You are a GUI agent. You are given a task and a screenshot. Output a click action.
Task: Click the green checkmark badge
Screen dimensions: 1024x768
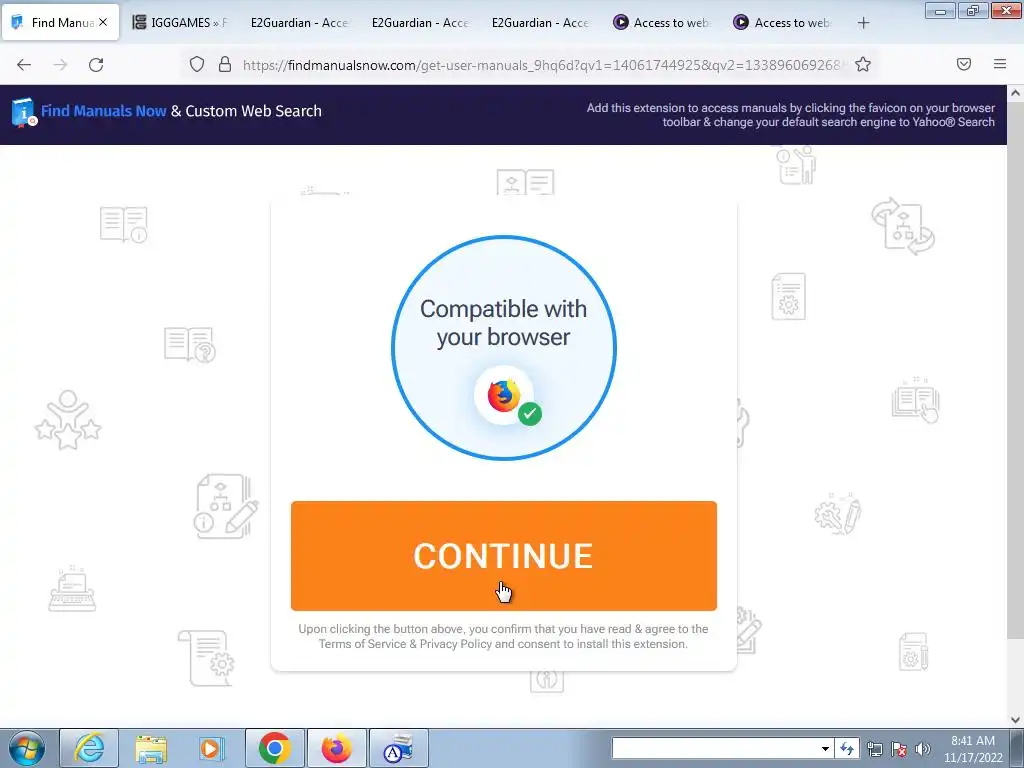530,413
